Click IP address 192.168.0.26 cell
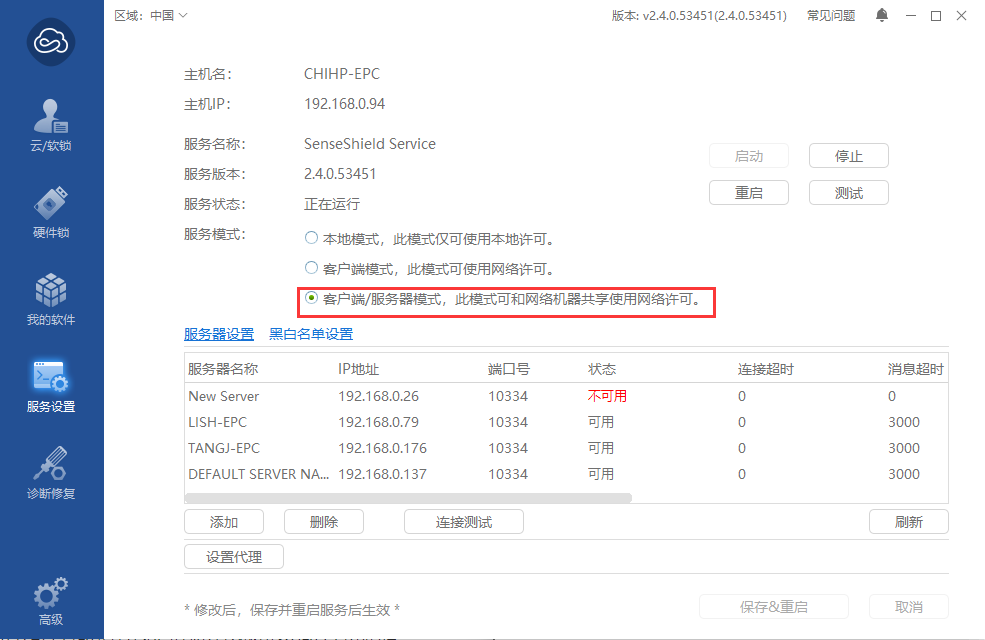The height and width of the screenshot is (640, 985). [378, 396]
